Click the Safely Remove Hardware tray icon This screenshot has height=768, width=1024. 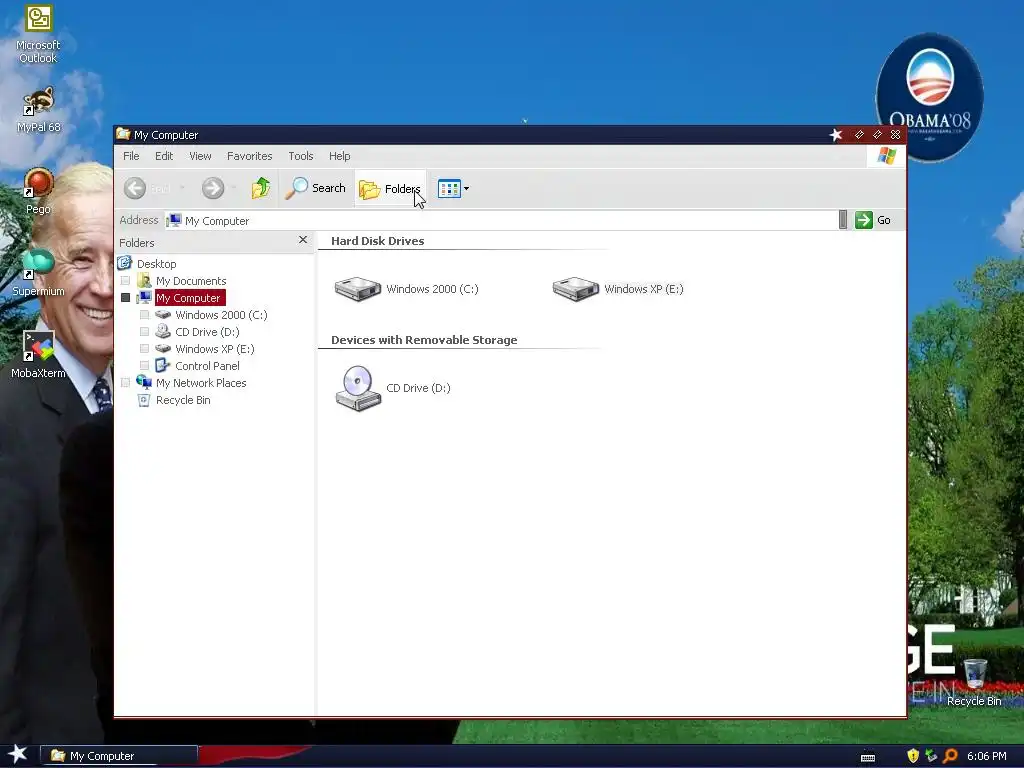[931, 756]
